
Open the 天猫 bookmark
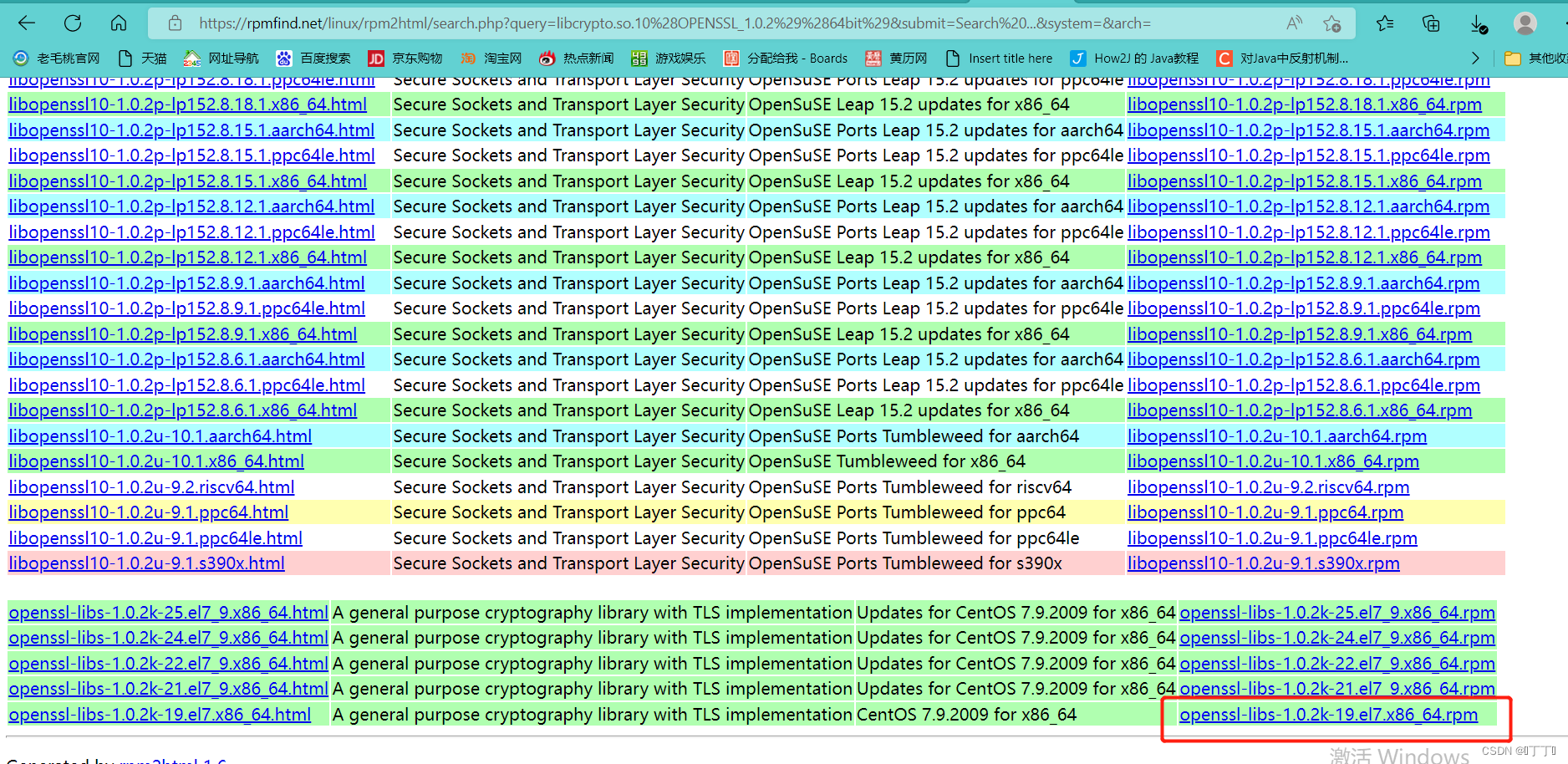click(143, 58)
